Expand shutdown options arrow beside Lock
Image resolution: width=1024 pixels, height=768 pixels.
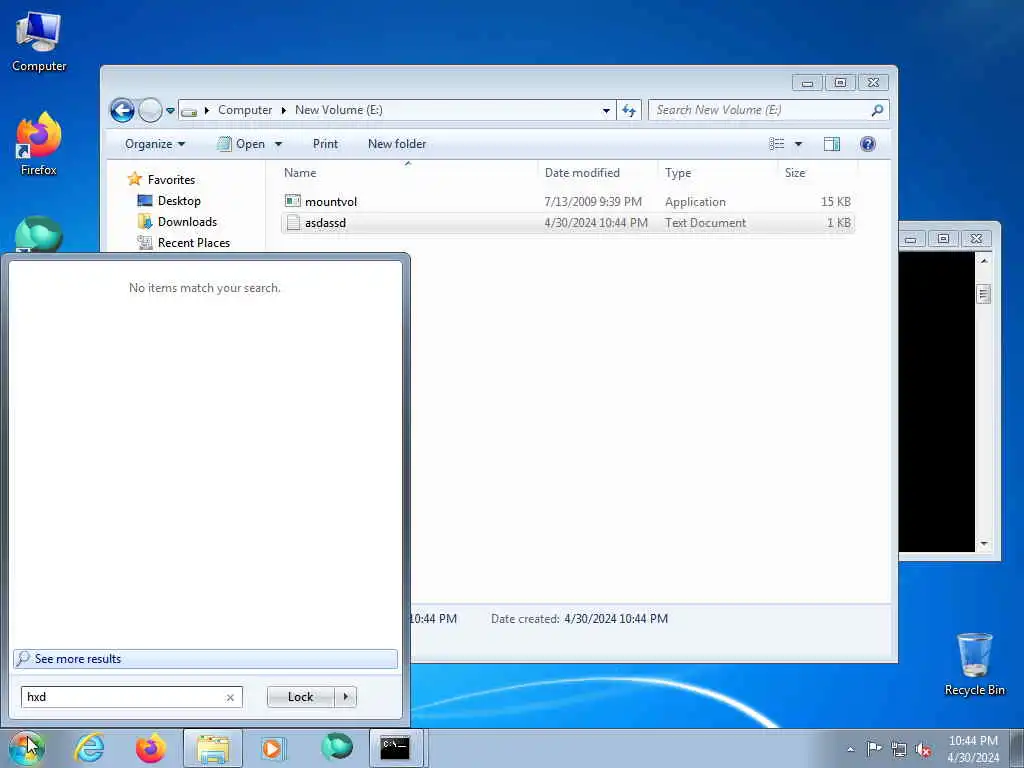(345, 697)
